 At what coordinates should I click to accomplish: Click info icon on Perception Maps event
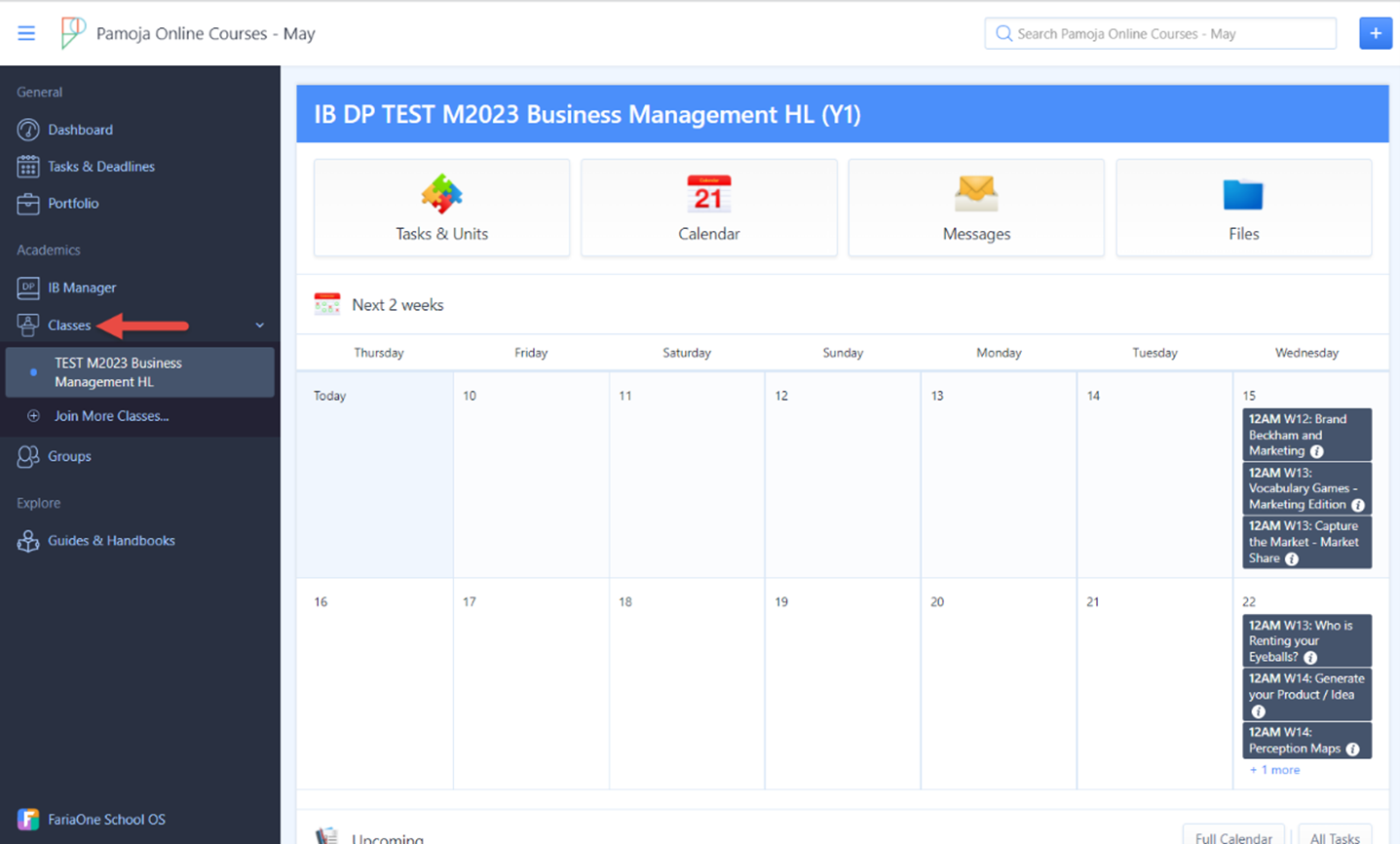1353,749
